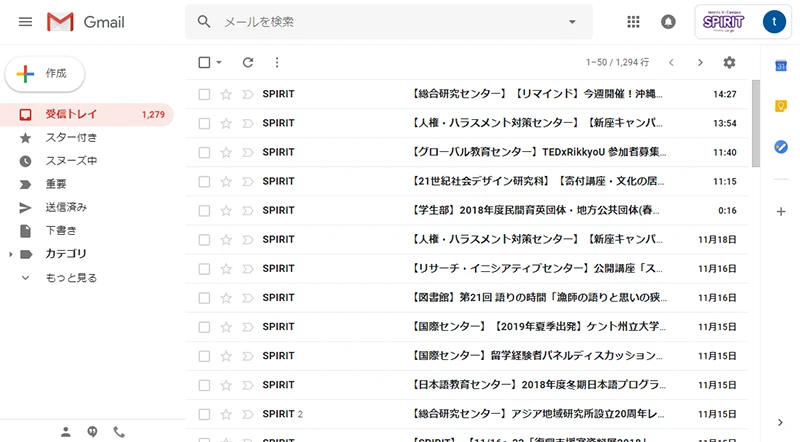Go to the 送信済み folder
The image size is (800, 442).
coord(66,207)
